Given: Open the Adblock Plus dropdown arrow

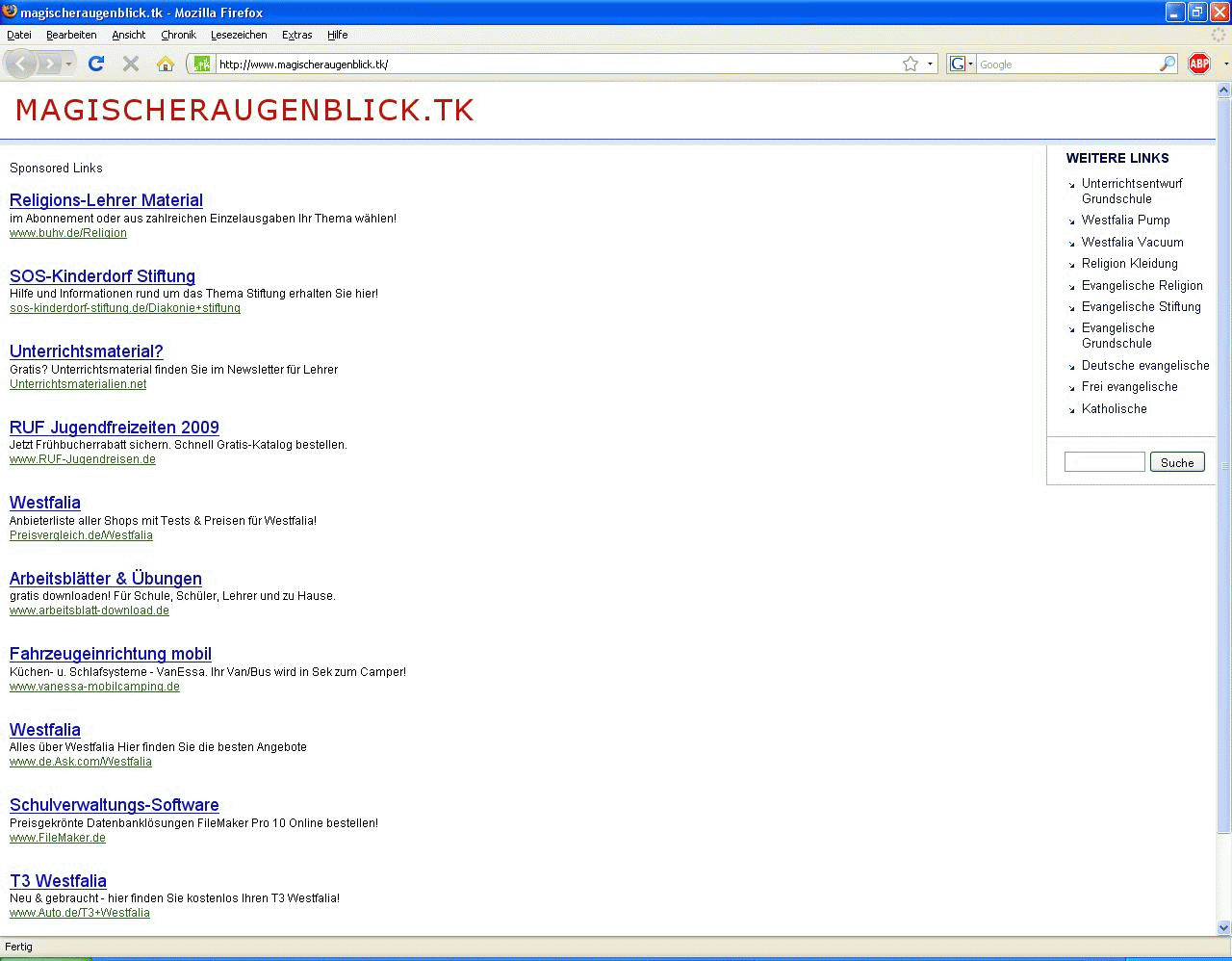Looking at the screenshot, I should pos(1225,65).
